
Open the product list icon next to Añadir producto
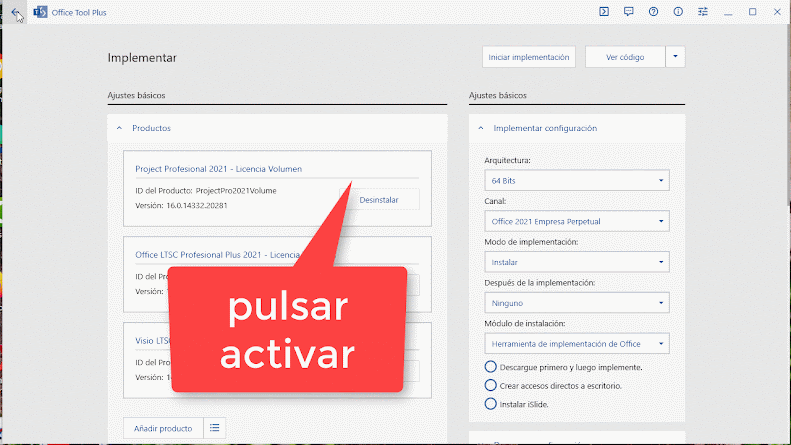pyautogui.click(x=214, y=428)
